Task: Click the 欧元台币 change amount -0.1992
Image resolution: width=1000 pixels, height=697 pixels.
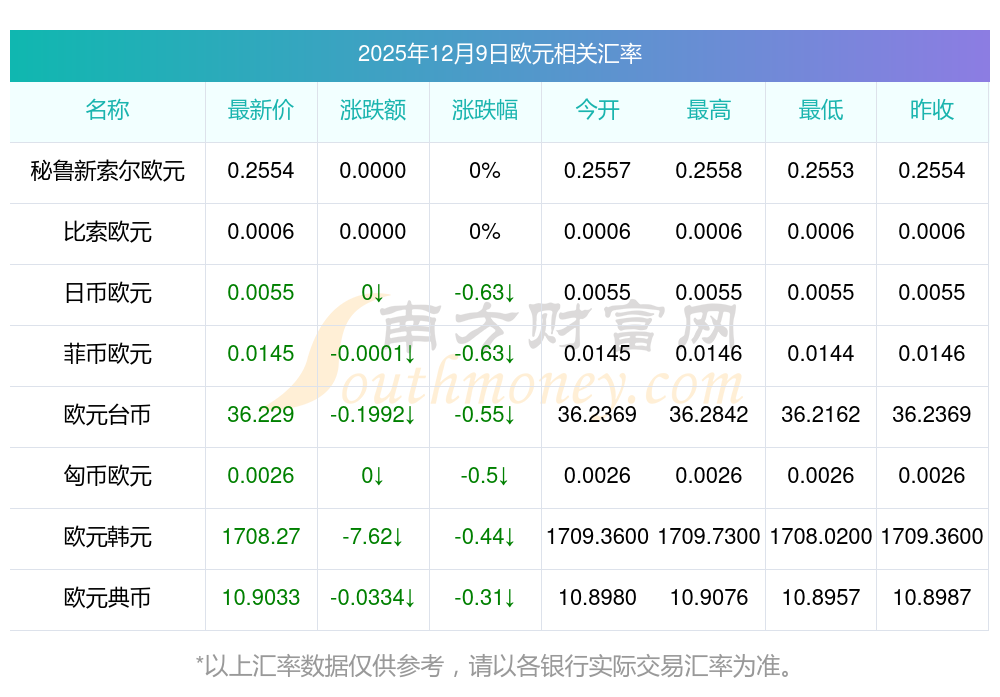Action: (x=373, y=415)
